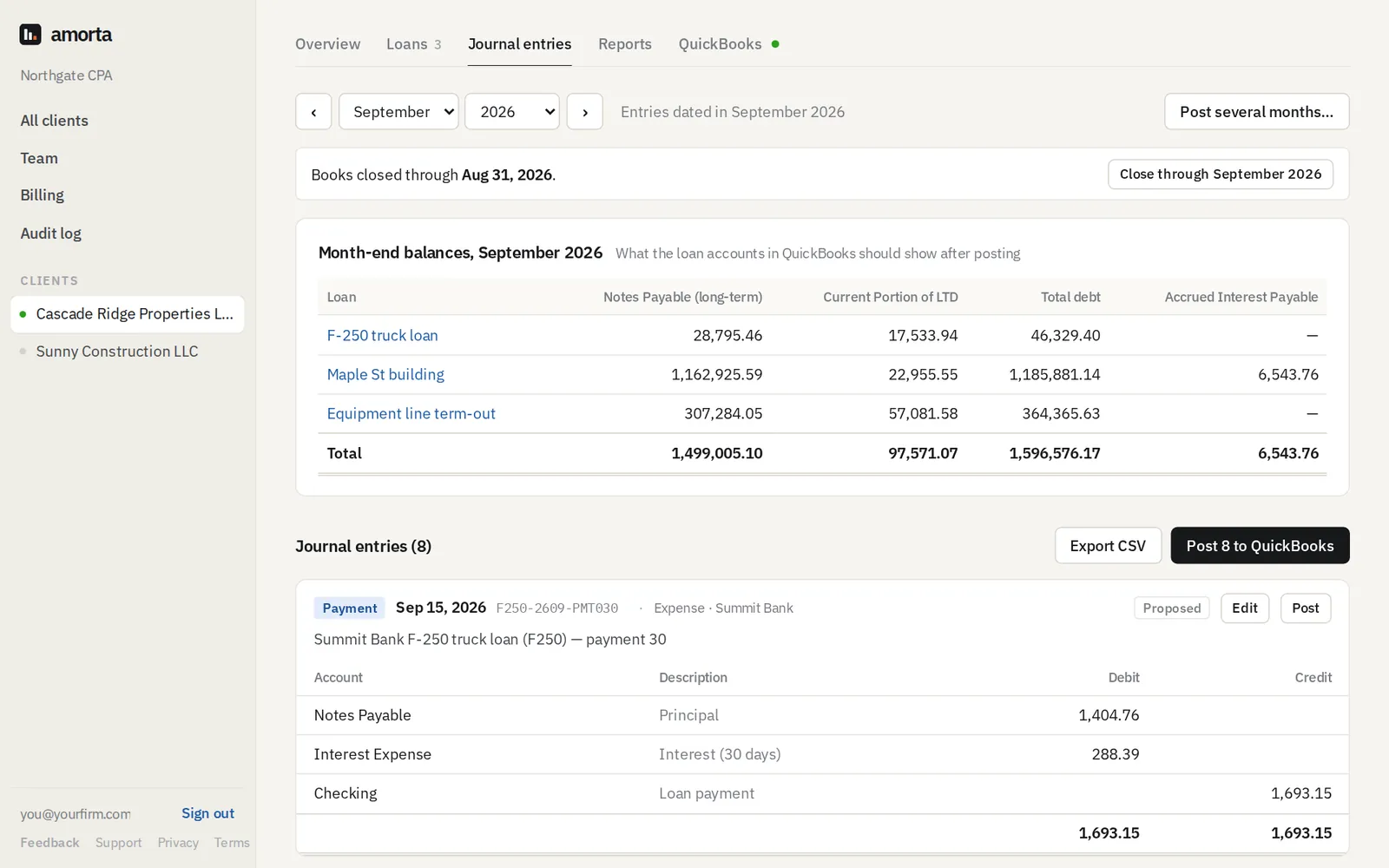This screenshot has width=1389, height=868.
Task: Click Post 8 to QuickBooks
Action: click(x=1260, y=546)
